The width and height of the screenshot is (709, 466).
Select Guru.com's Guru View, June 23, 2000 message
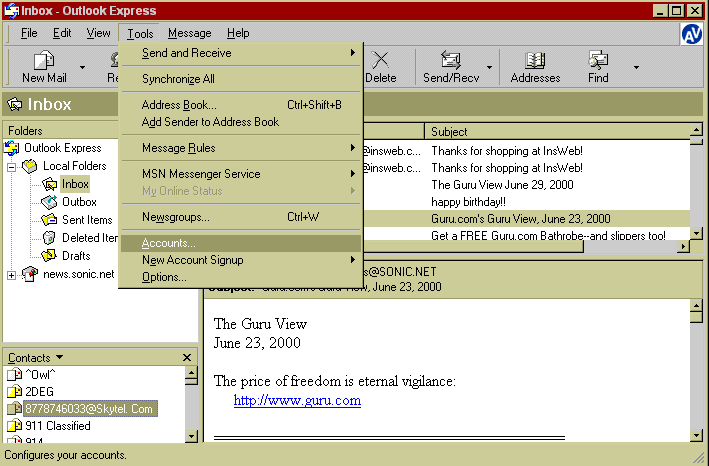tap(520, 219)
